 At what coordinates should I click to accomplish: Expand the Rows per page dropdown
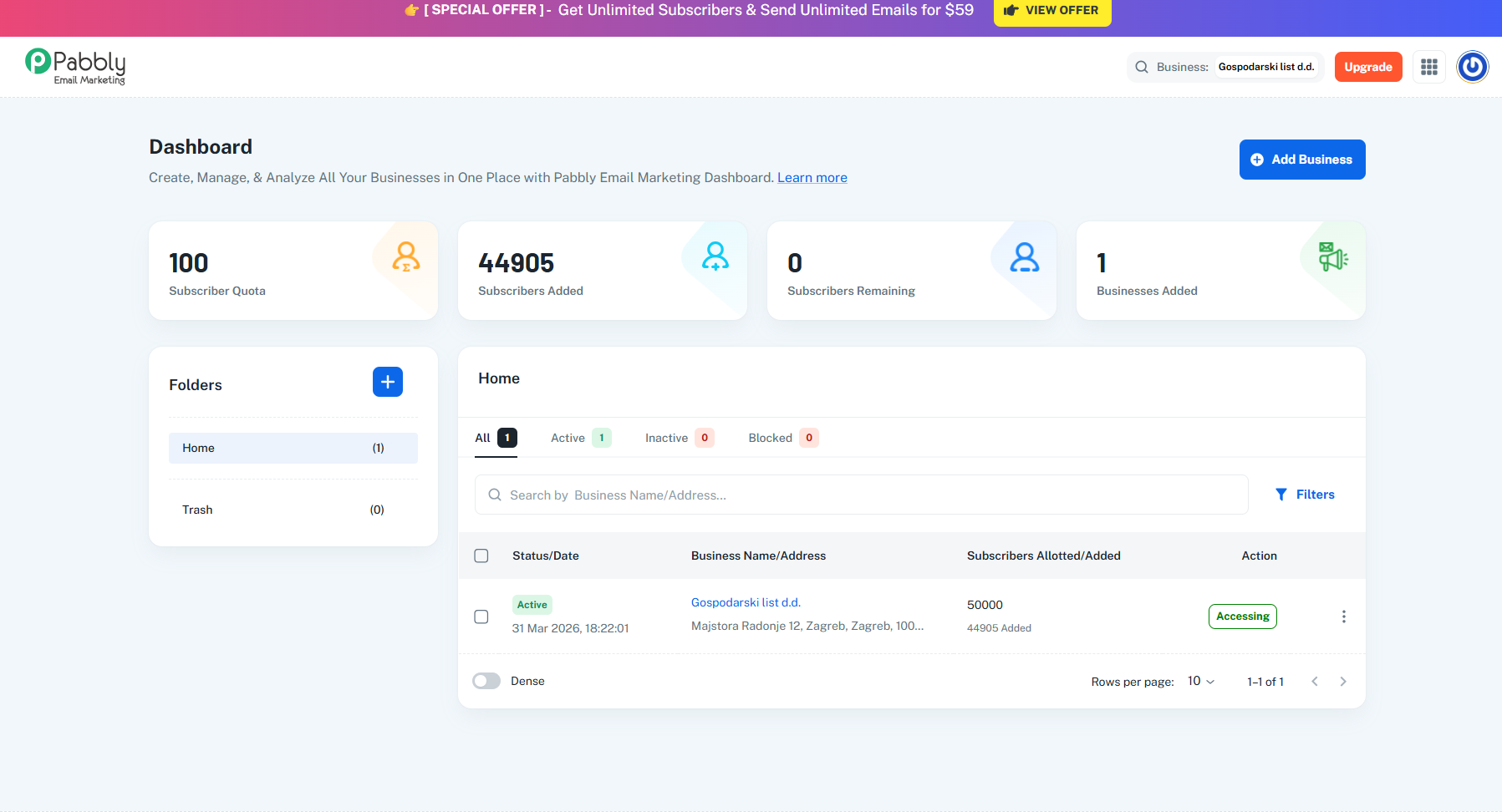1201,682
